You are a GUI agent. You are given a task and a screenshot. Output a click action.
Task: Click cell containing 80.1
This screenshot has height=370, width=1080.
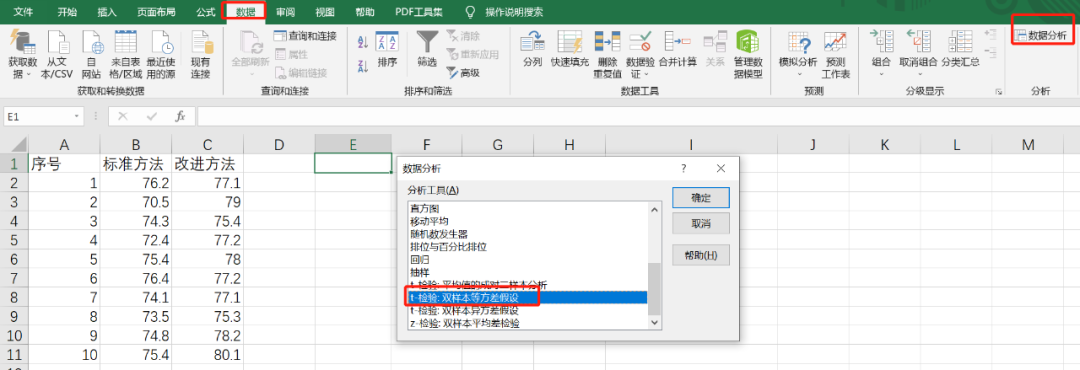tap(207, 356)
